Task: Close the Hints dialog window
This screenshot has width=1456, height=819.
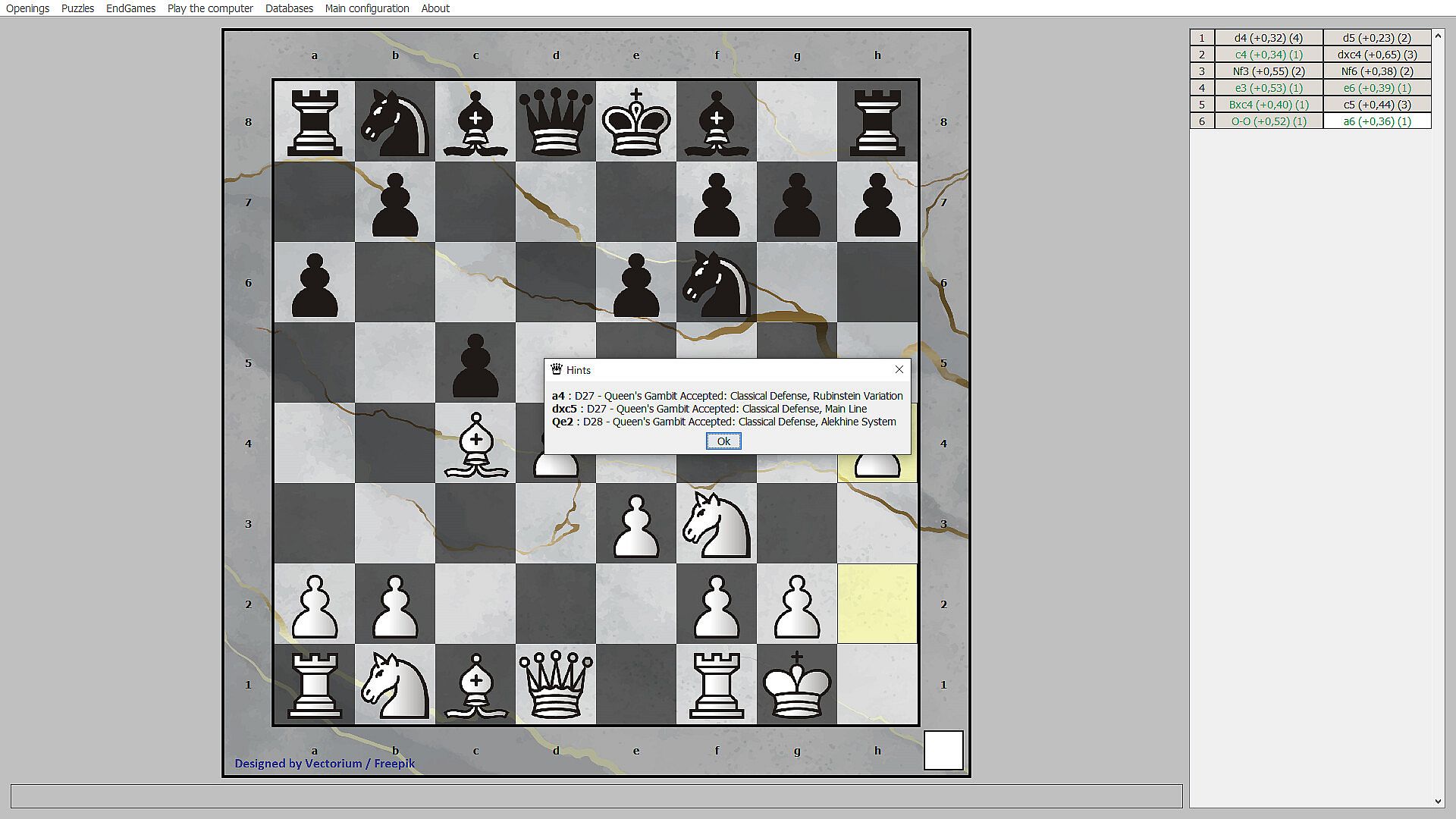Action: [899, 369]
